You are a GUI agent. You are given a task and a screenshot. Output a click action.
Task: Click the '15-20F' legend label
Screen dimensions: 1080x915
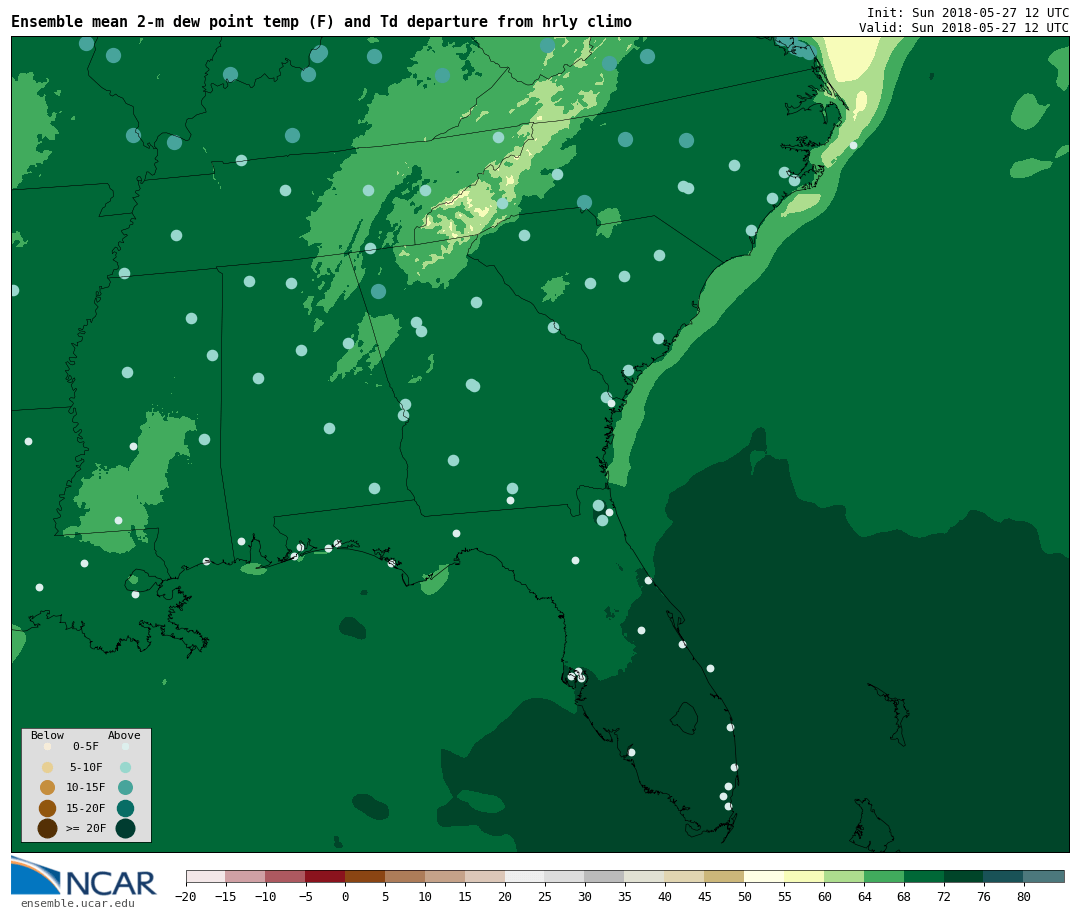pyautogui.click(x=86, y=808)
